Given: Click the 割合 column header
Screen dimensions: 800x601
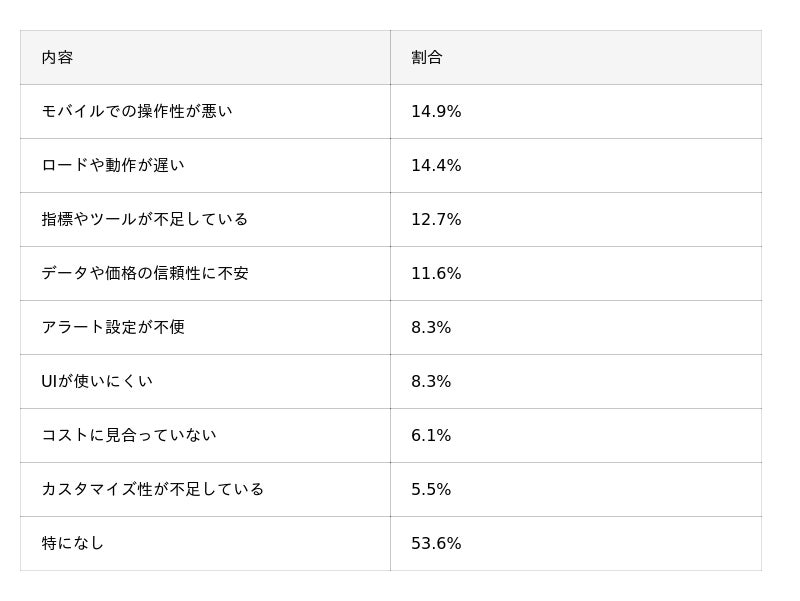Looking at the screenshot, I should [427, 58].
